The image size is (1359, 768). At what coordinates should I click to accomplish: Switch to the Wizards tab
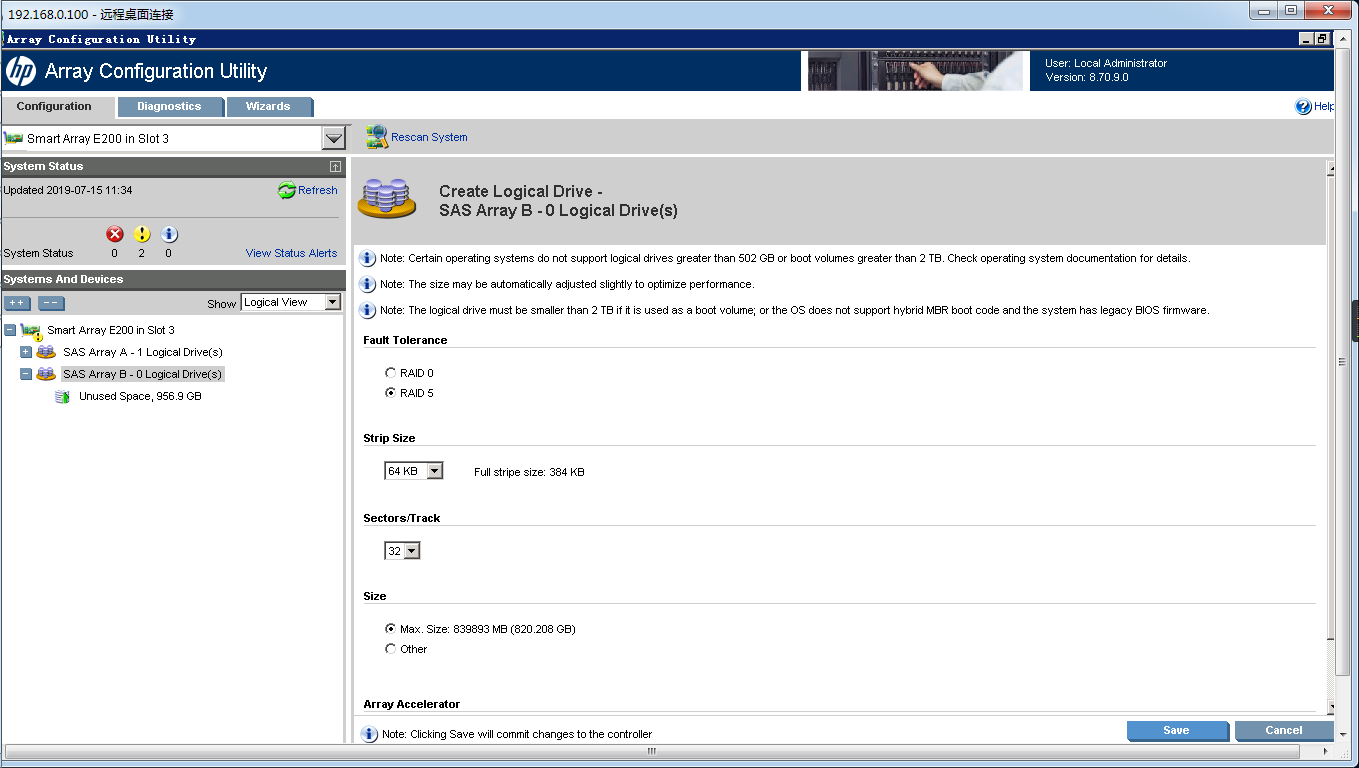[268, 106]
